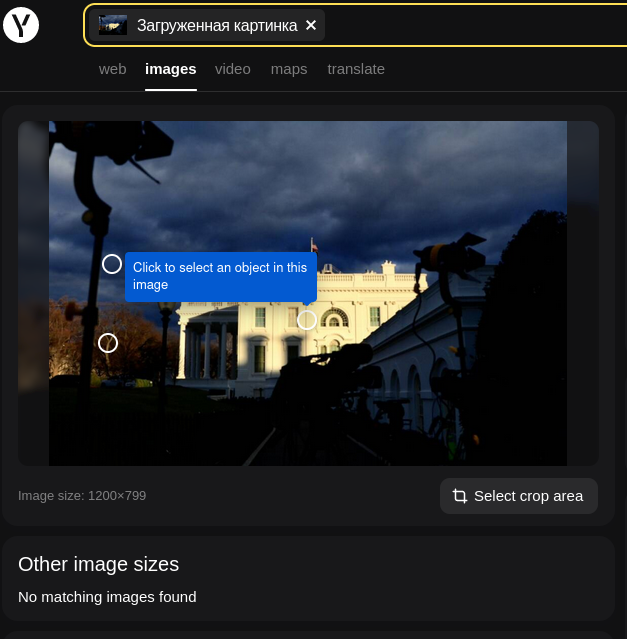627x639 pixels.
Task: Click the 'Image size: 1200×799' text
Action: tap(82, 496)
